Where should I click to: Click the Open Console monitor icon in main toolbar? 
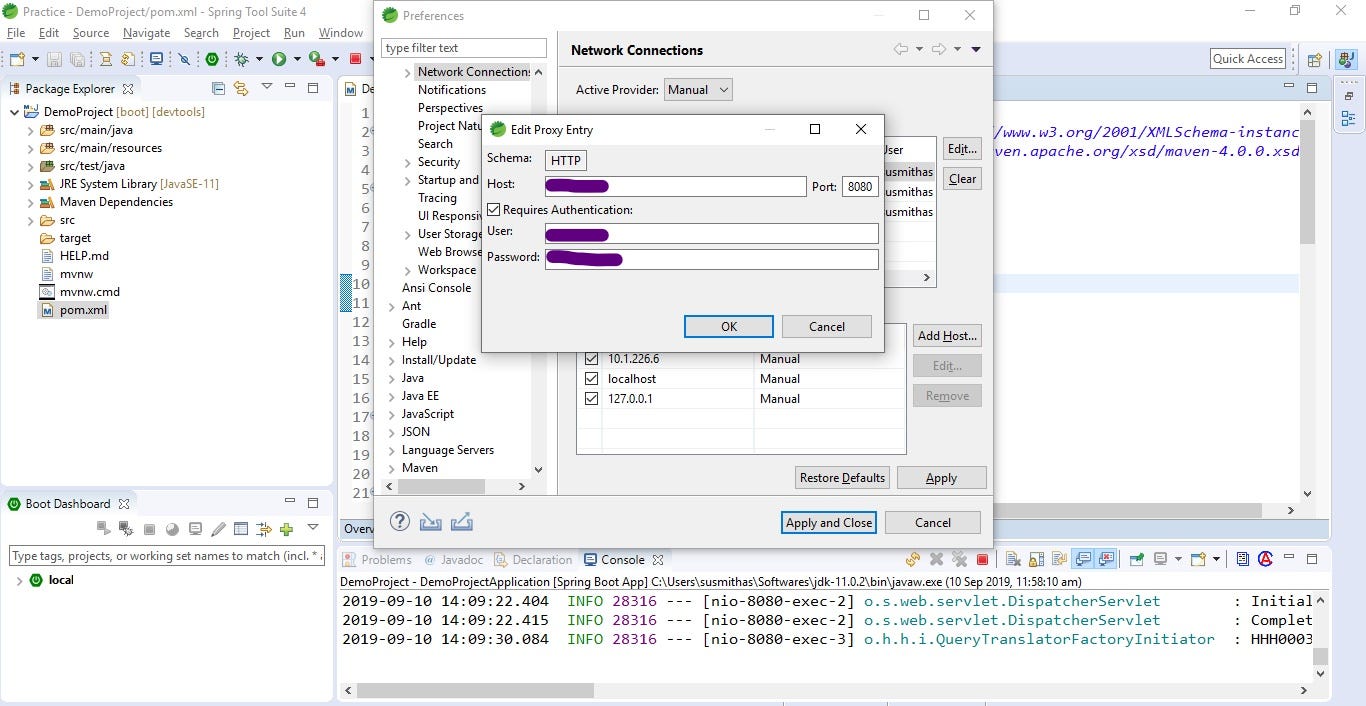(156, 59)
